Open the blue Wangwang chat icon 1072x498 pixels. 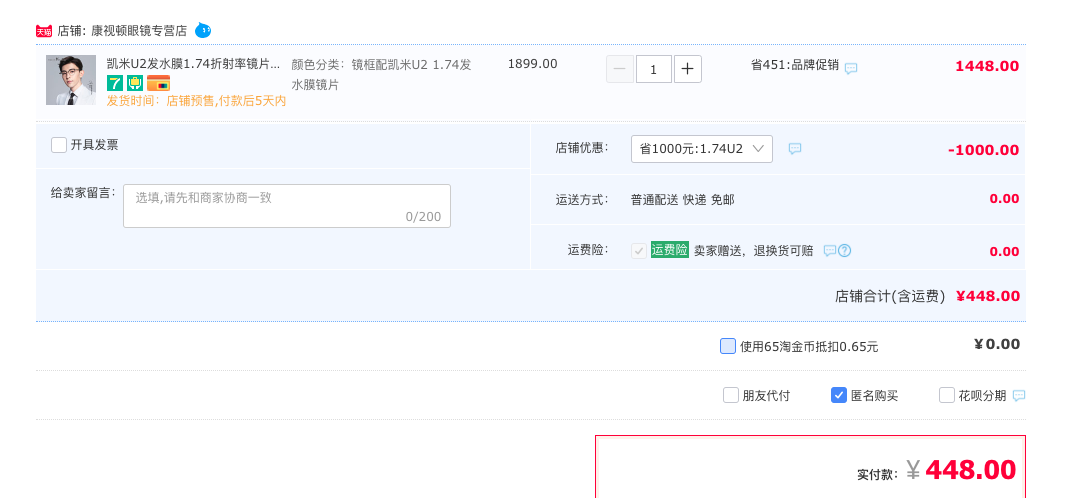tap(203, 30)
